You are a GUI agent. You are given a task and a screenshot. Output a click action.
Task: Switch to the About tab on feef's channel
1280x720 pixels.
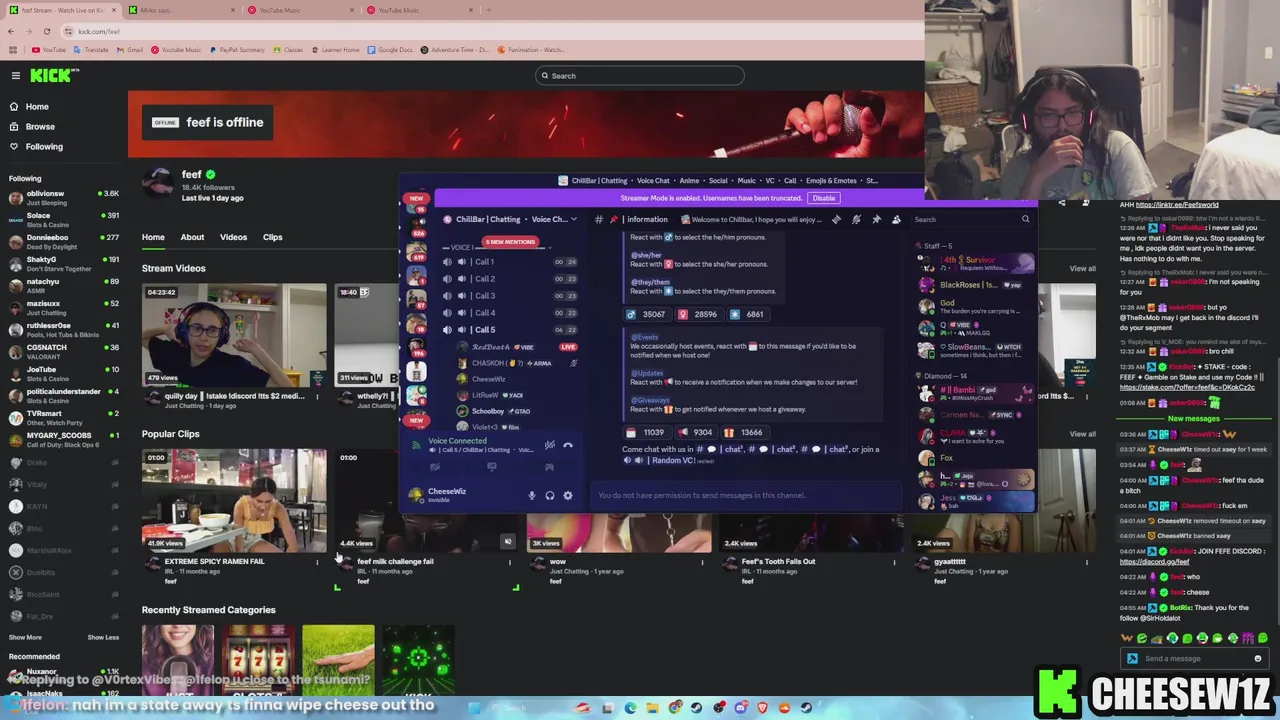point(192,237)
